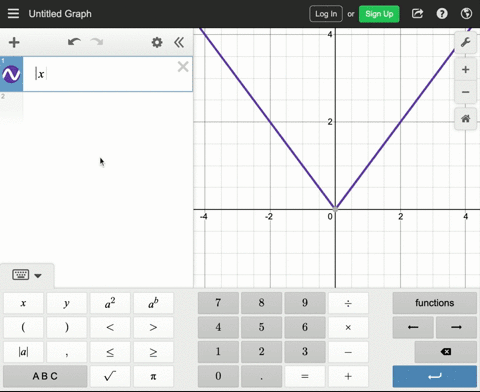Insert variable x from keypad
480x392 pixels.
tap(23, 303)
